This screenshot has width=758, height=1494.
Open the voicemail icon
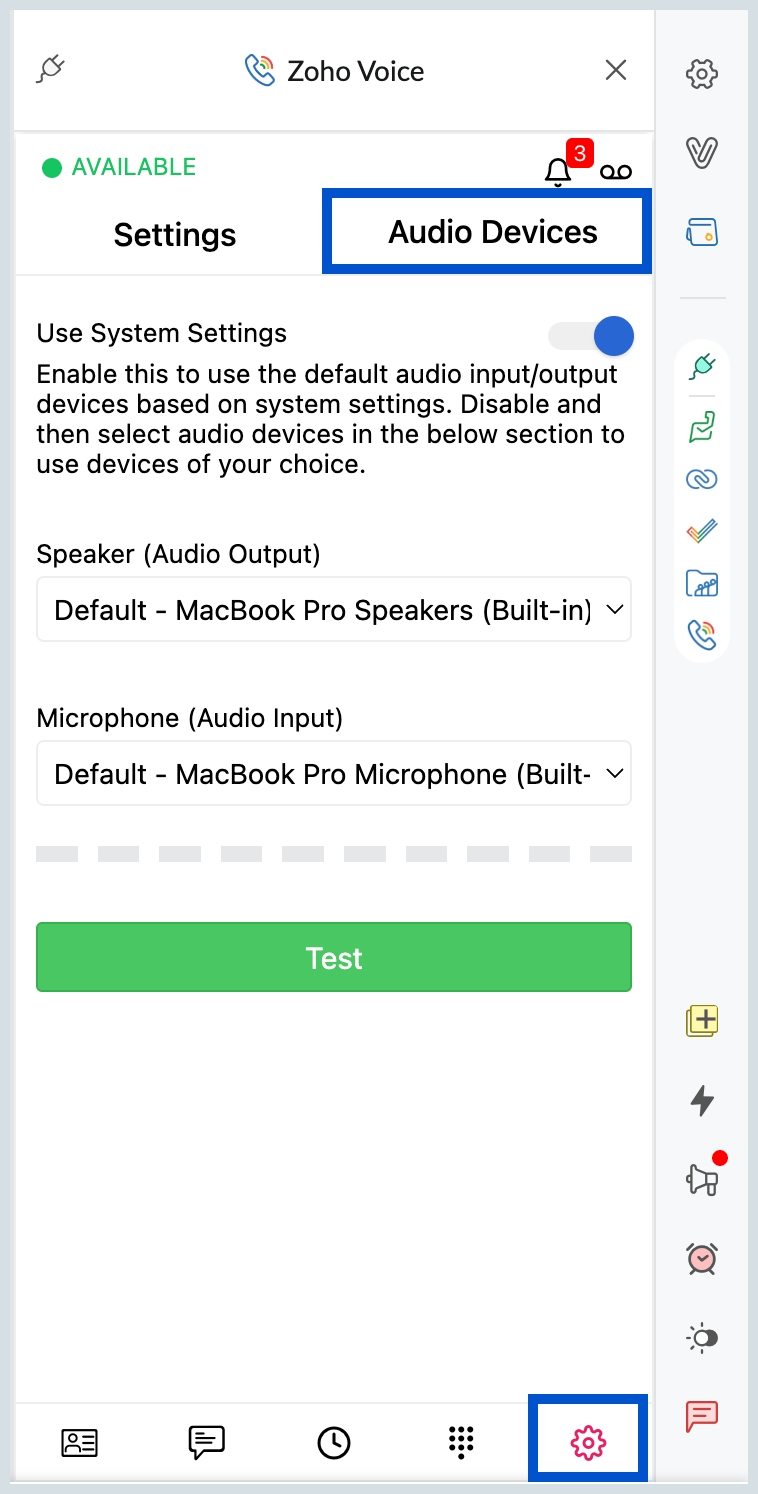click(616, 172)
